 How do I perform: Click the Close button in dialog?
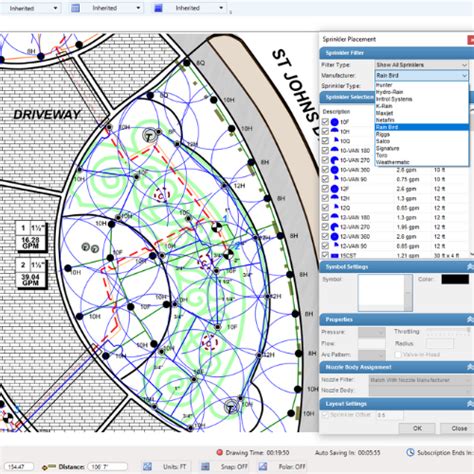pos(459,428)
